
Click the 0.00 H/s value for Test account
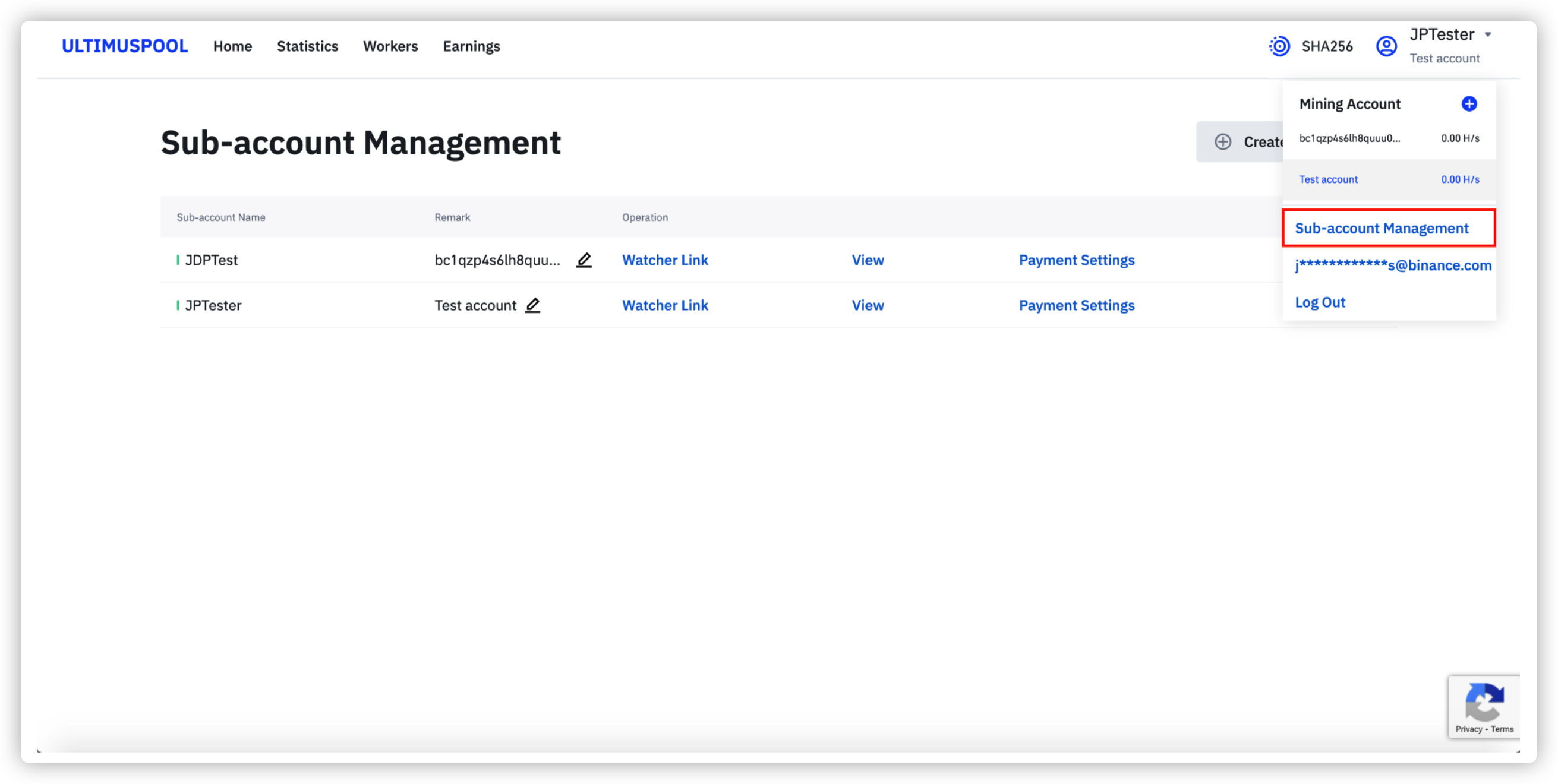(1460, 179)
